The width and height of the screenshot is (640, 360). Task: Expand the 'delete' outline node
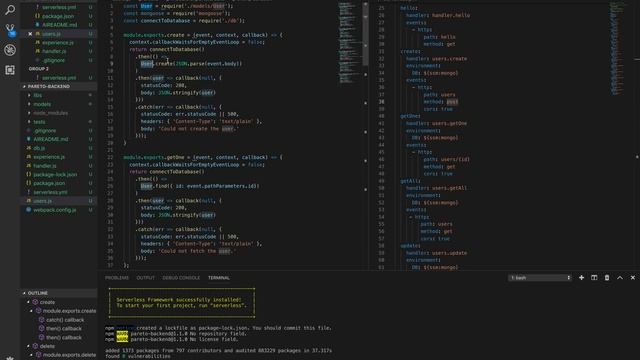pyautogui.click(x=29, y=346)
